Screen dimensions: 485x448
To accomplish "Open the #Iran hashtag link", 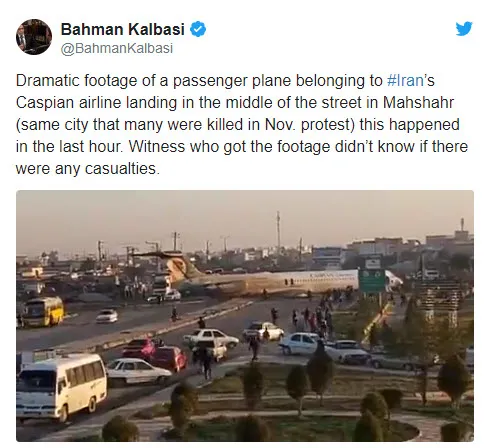I will (405, 81).
